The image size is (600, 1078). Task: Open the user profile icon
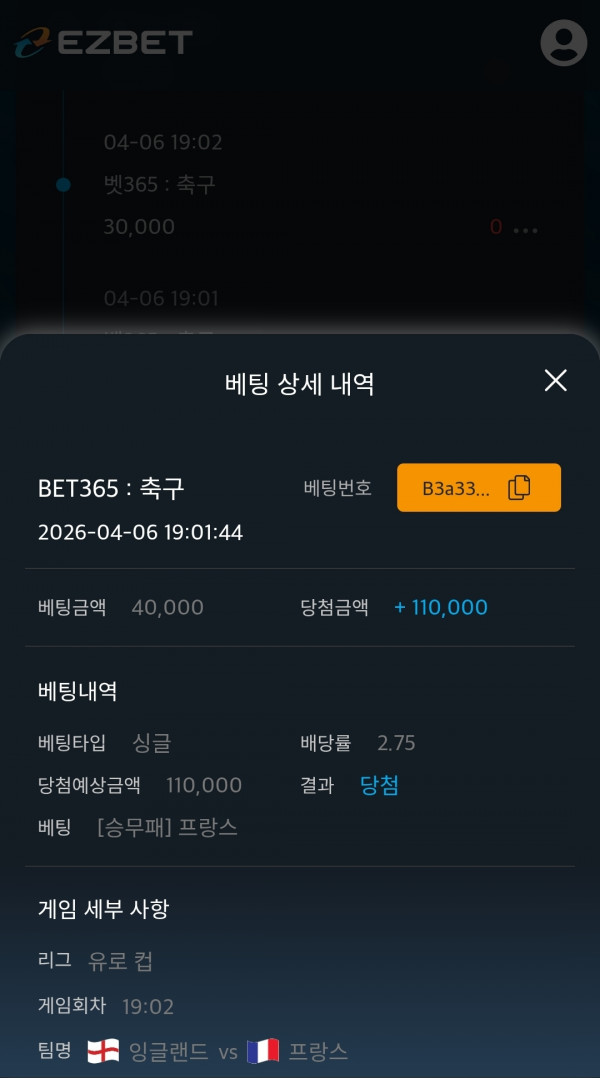563,43
